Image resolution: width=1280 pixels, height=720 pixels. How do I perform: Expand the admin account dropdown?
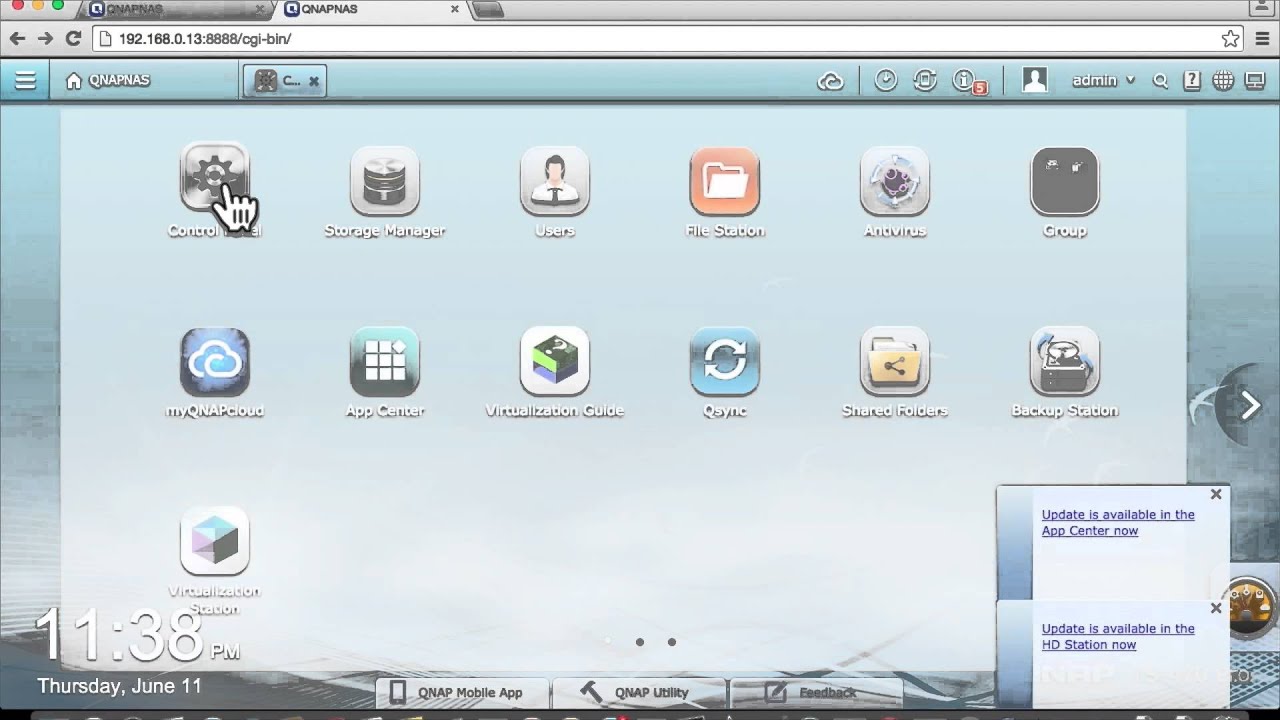1104,80
